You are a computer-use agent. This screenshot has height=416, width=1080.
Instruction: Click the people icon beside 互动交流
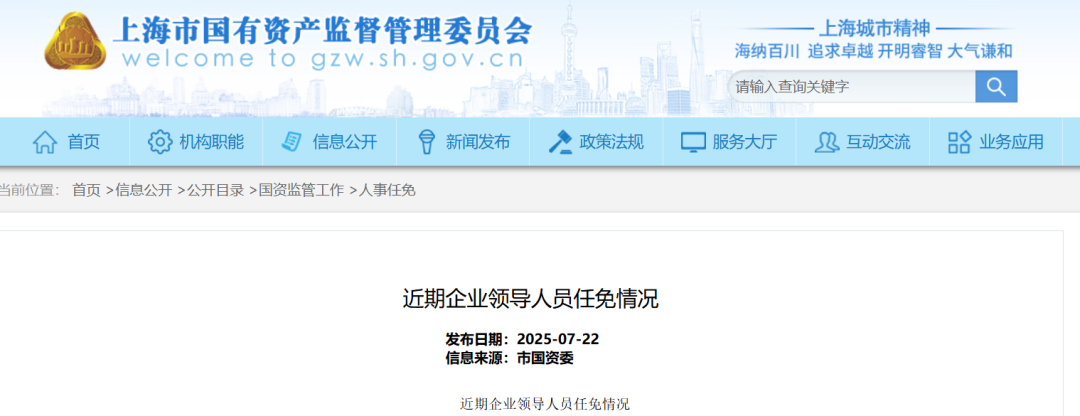pos(827,142)
